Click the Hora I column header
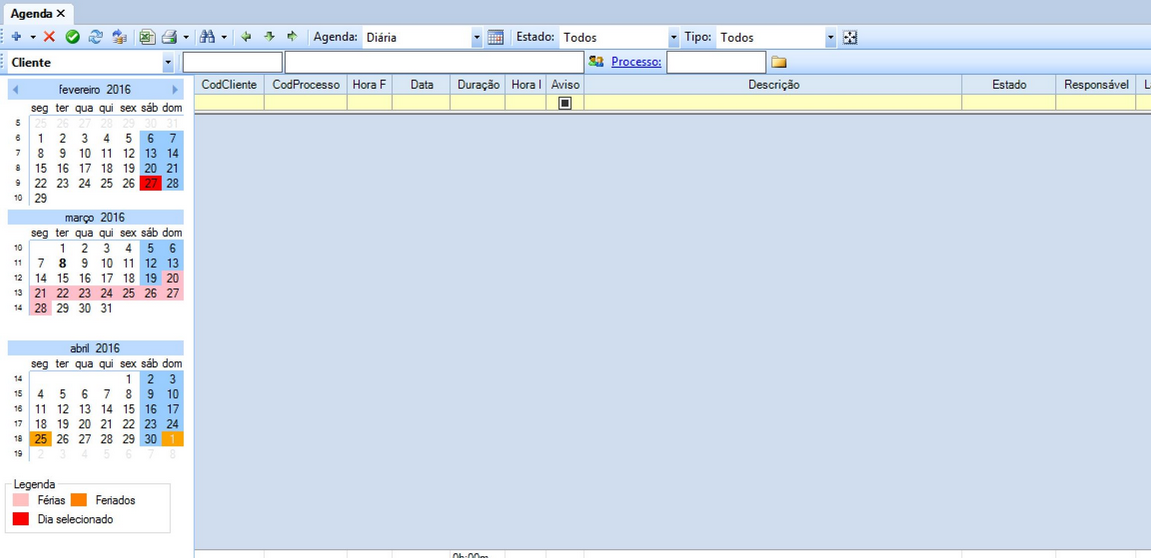1151x558 pixels. coord(526,84)
